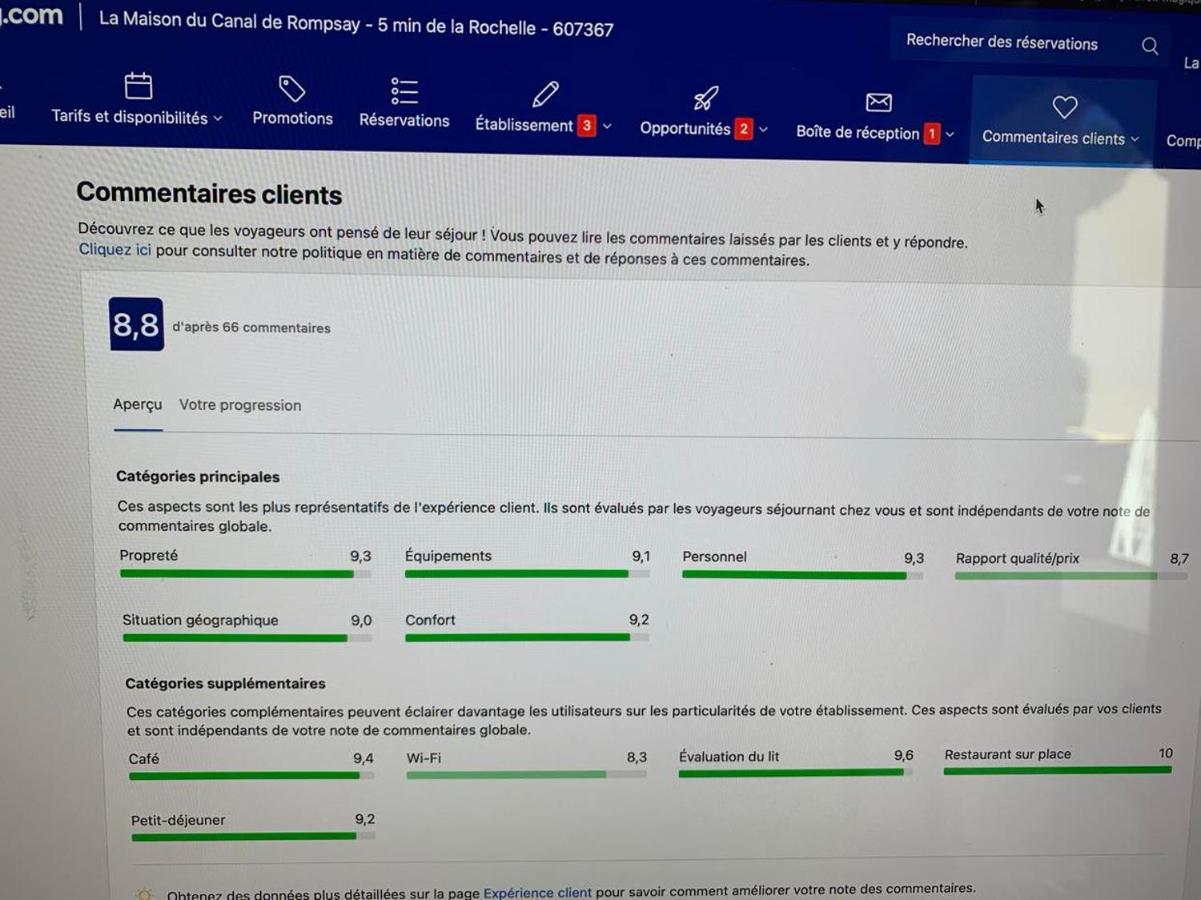
Task: Click the rocket icon for Opportunités
Action: point(706,98)
